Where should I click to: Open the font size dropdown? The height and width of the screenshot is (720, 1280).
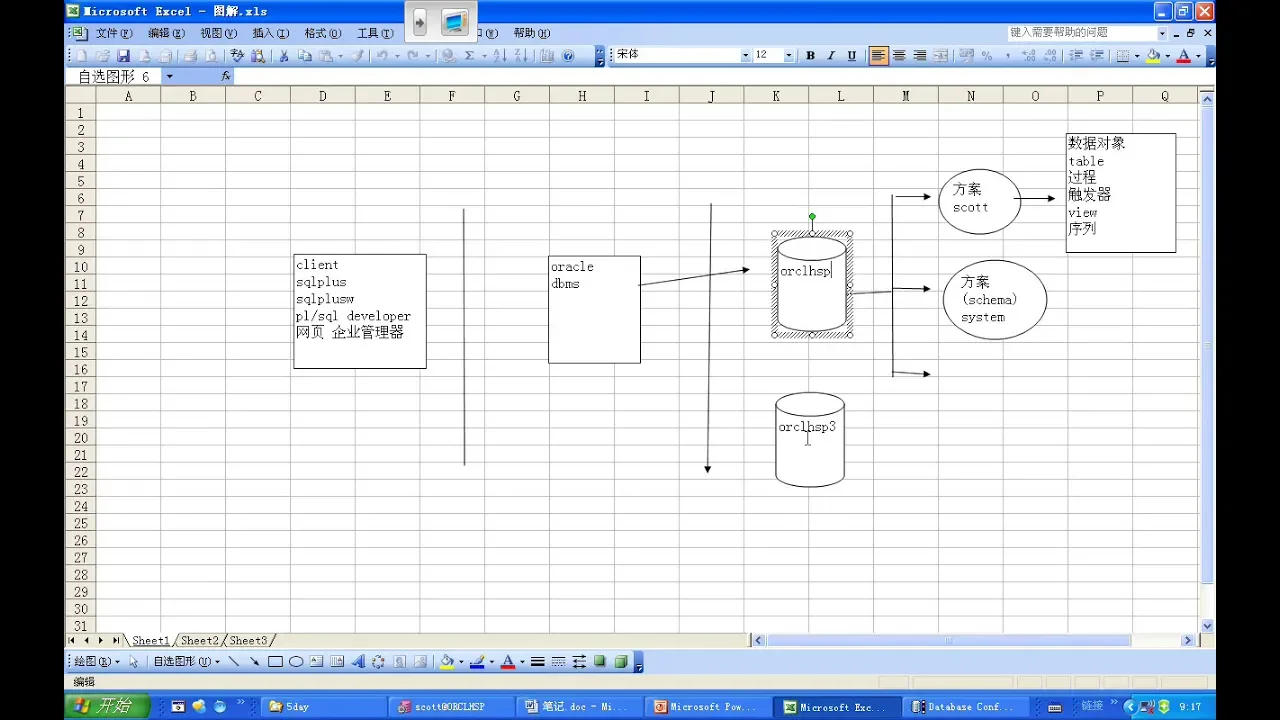coord(789,56)
